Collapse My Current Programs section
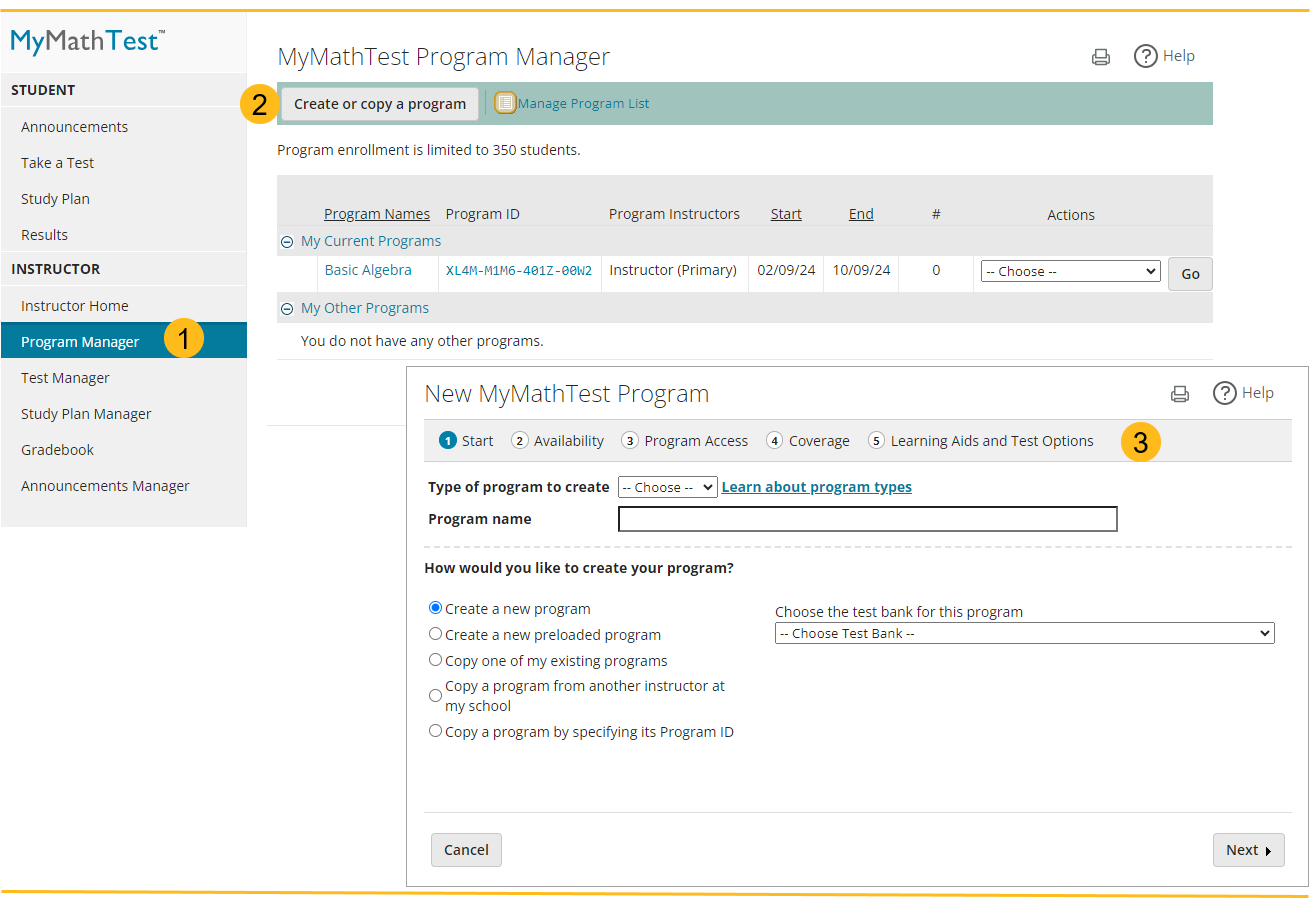The height and width of the screenshot is (905, 1310). tap(287, 242)
